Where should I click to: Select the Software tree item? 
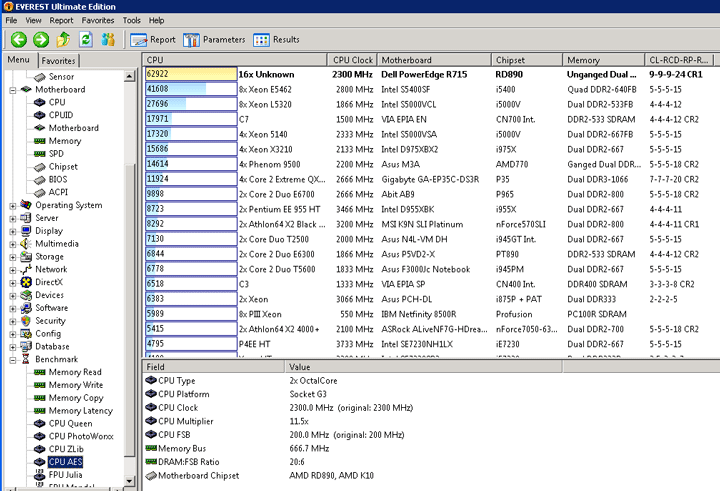coord(51,308)
